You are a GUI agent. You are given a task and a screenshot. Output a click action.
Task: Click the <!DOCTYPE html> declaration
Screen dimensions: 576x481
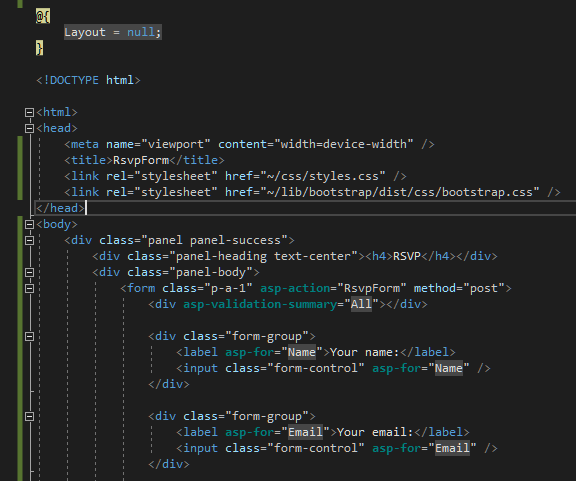point(88,80)
